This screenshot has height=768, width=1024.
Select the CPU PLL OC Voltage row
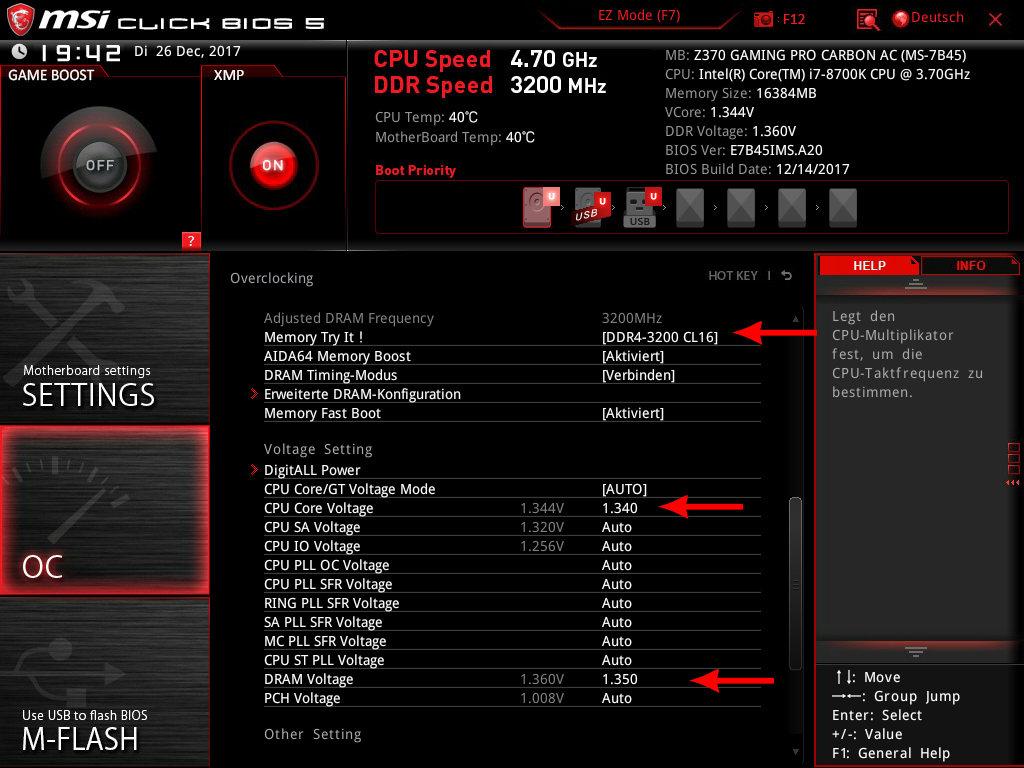[x=512, y=565]
